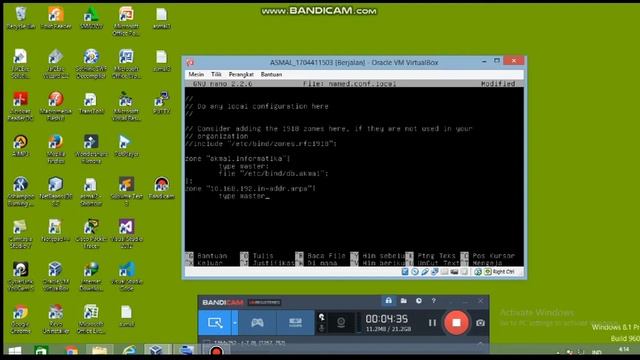Stop the Bandicam recording with red button
The image size is (640, 360).
[x=456, y=322]
